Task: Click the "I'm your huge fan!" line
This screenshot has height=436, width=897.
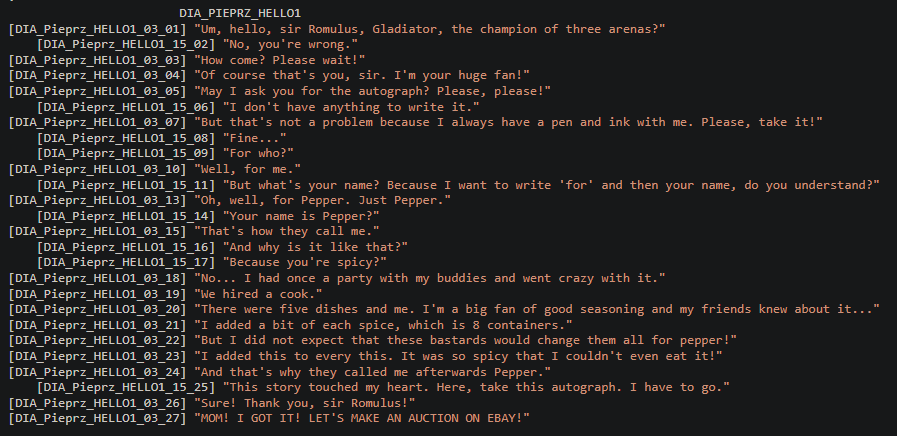Action: pos(362,76)
